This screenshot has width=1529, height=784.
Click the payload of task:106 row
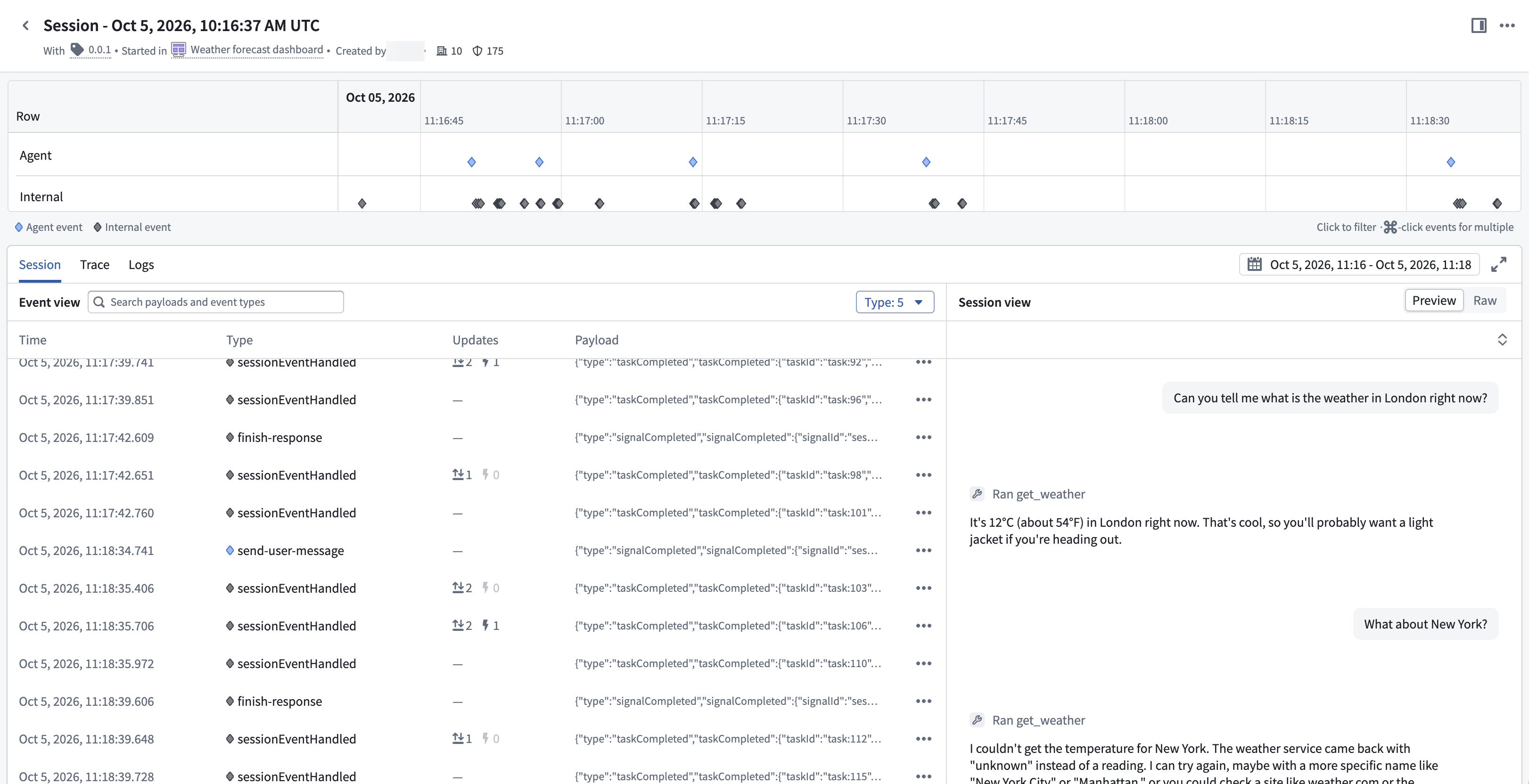[728, 626]
